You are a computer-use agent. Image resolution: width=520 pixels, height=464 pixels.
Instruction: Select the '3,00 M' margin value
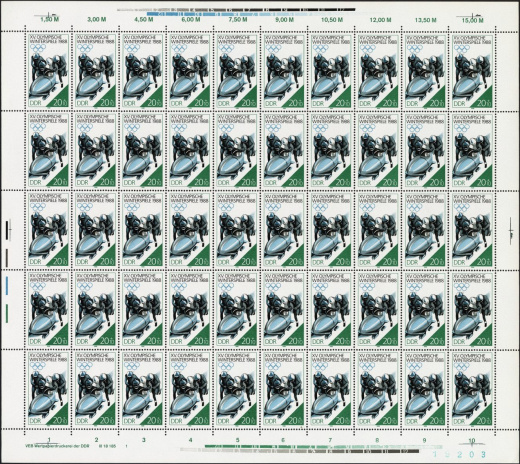(97, 20)
